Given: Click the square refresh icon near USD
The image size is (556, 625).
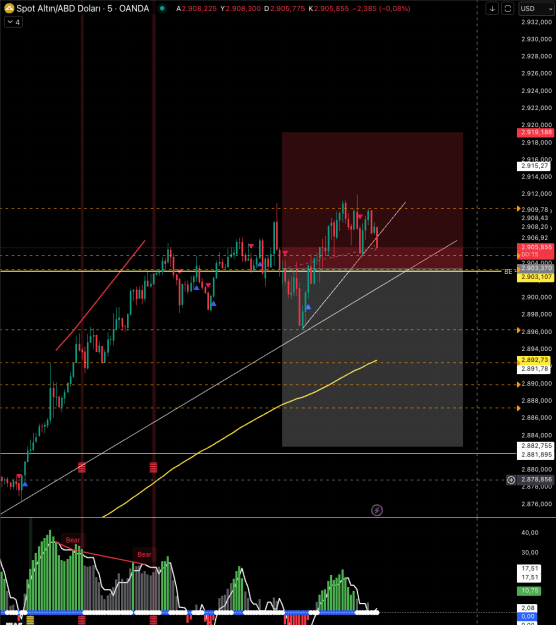Looking at the screenshot, I should pos(508,8).
